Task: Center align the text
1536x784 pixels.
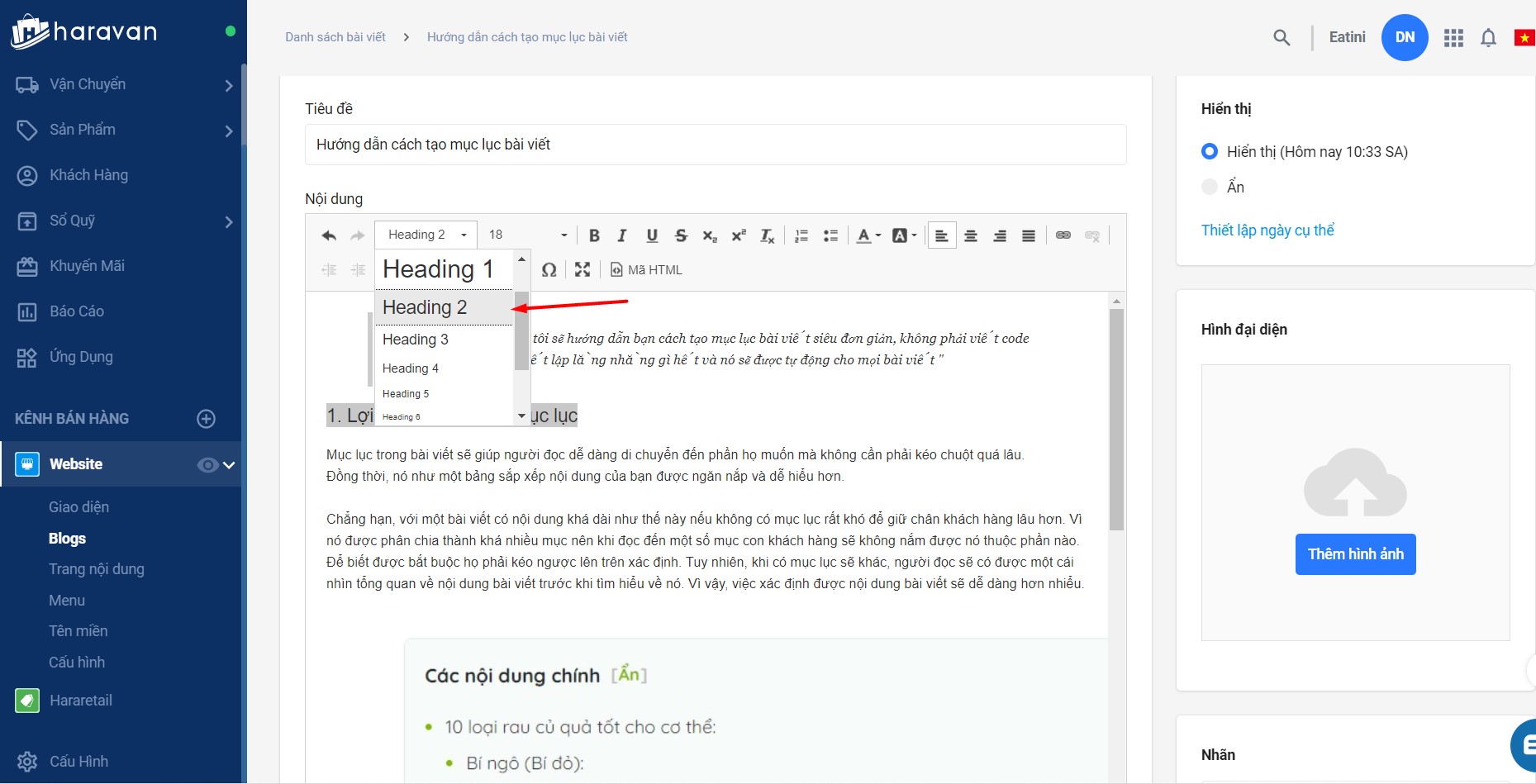Action: (971, 235)
